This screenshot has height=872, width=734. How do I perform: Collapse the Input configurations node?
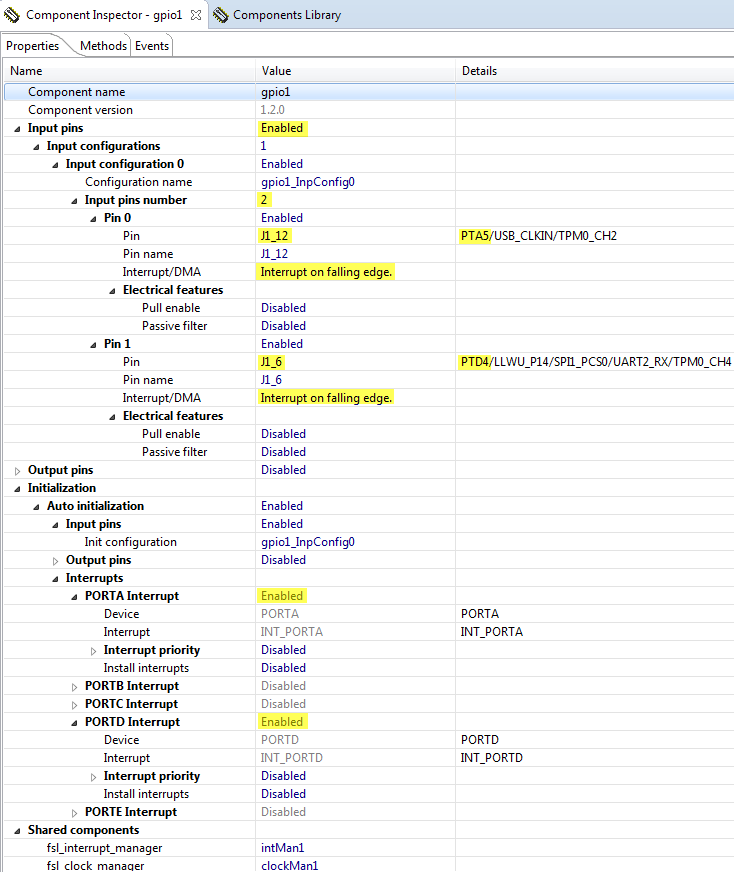click(36, 147)
